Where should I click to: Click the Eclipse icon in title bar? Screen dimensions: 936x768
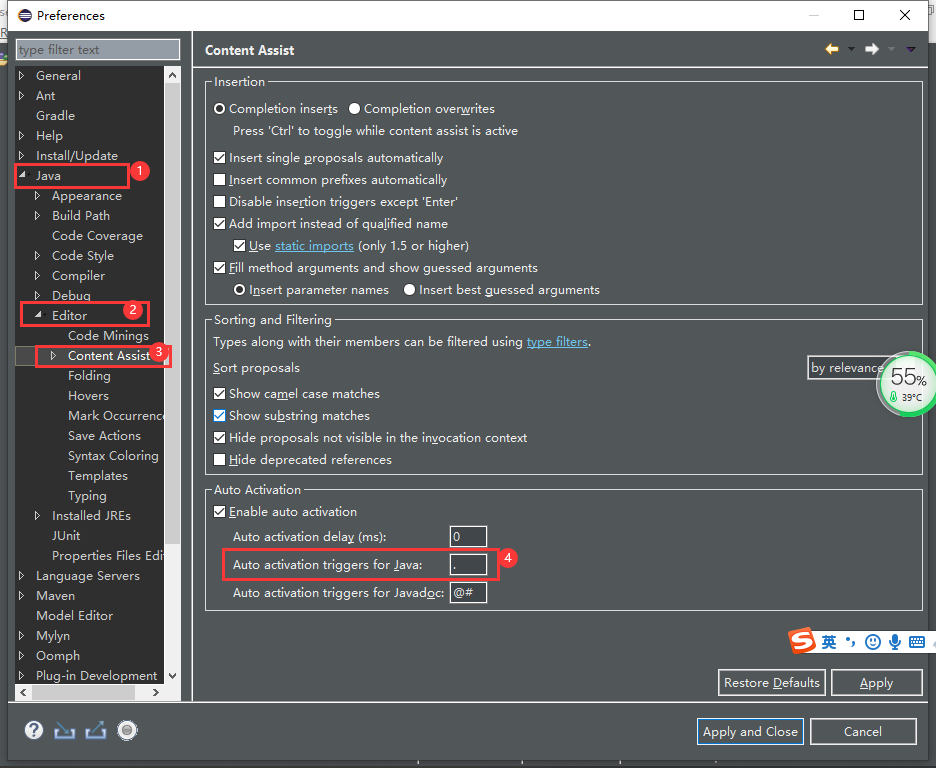tap(24, 15)
